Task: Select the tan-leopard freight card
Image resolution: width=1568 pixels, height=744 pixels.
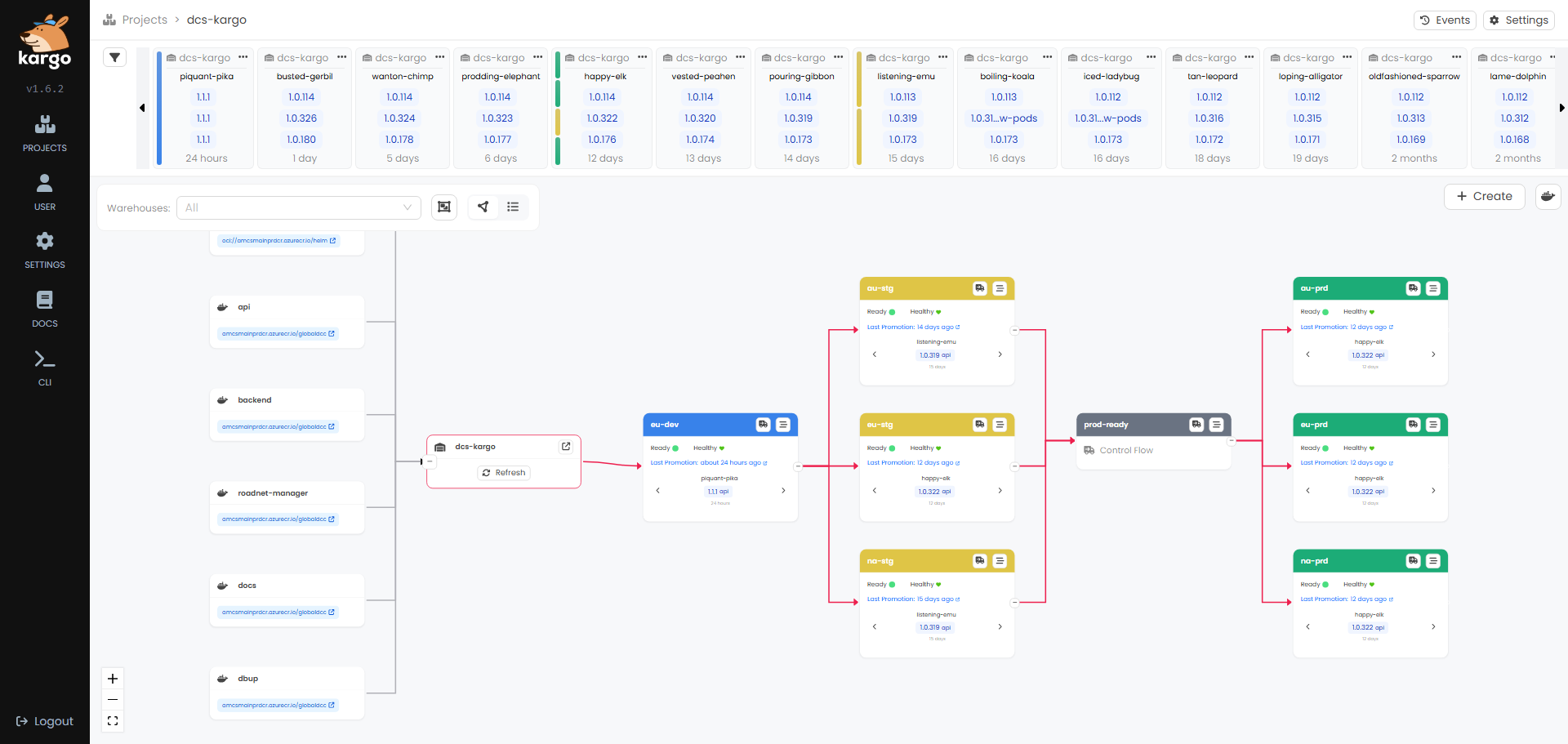Action: (x=1213, y=108)
